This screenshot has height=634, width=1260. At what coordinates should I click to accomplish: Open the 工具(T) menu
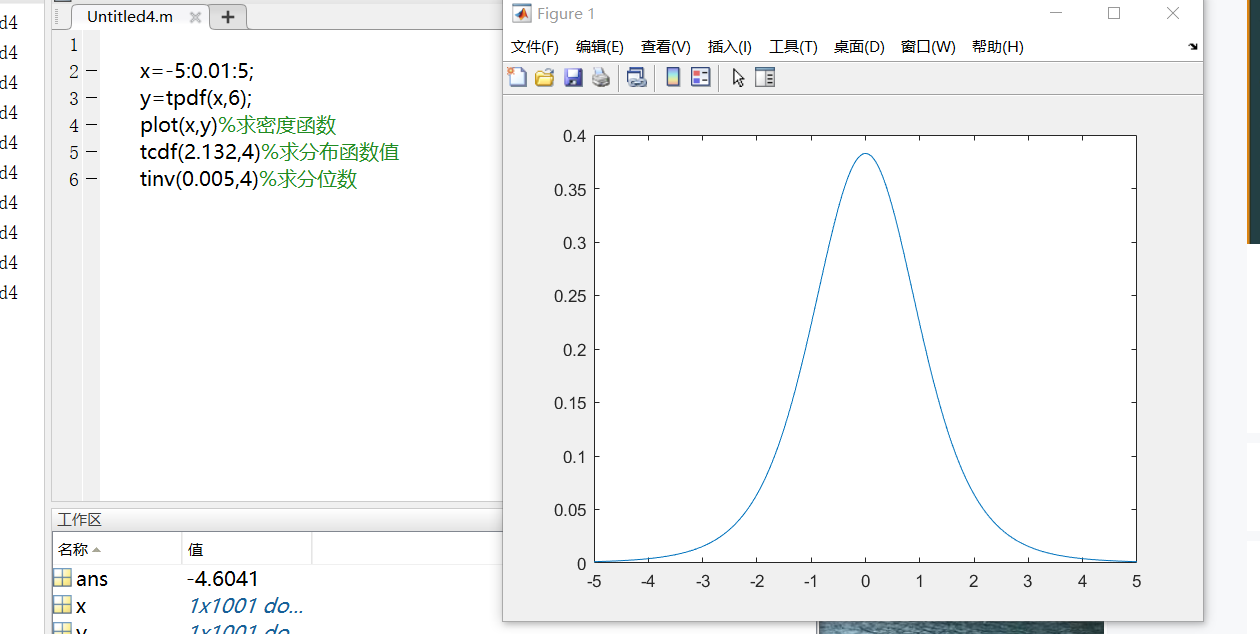click(x=795, y=46)
